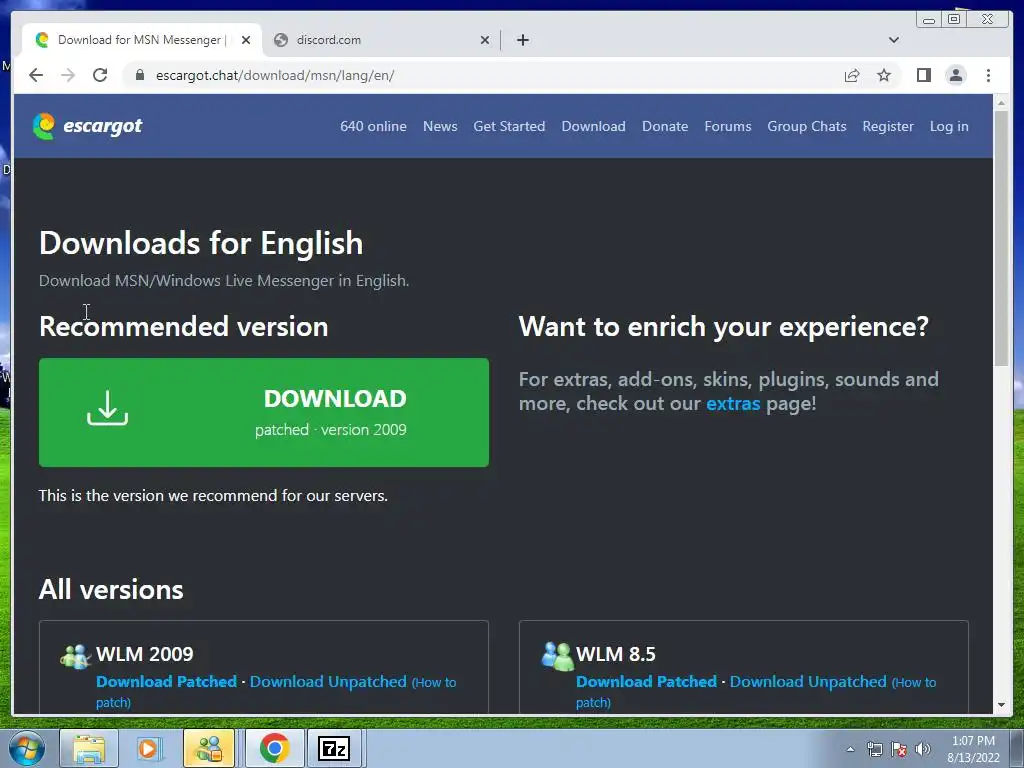Reload the current page
This screenshot has width=1024, height=768.
[100, 75]
